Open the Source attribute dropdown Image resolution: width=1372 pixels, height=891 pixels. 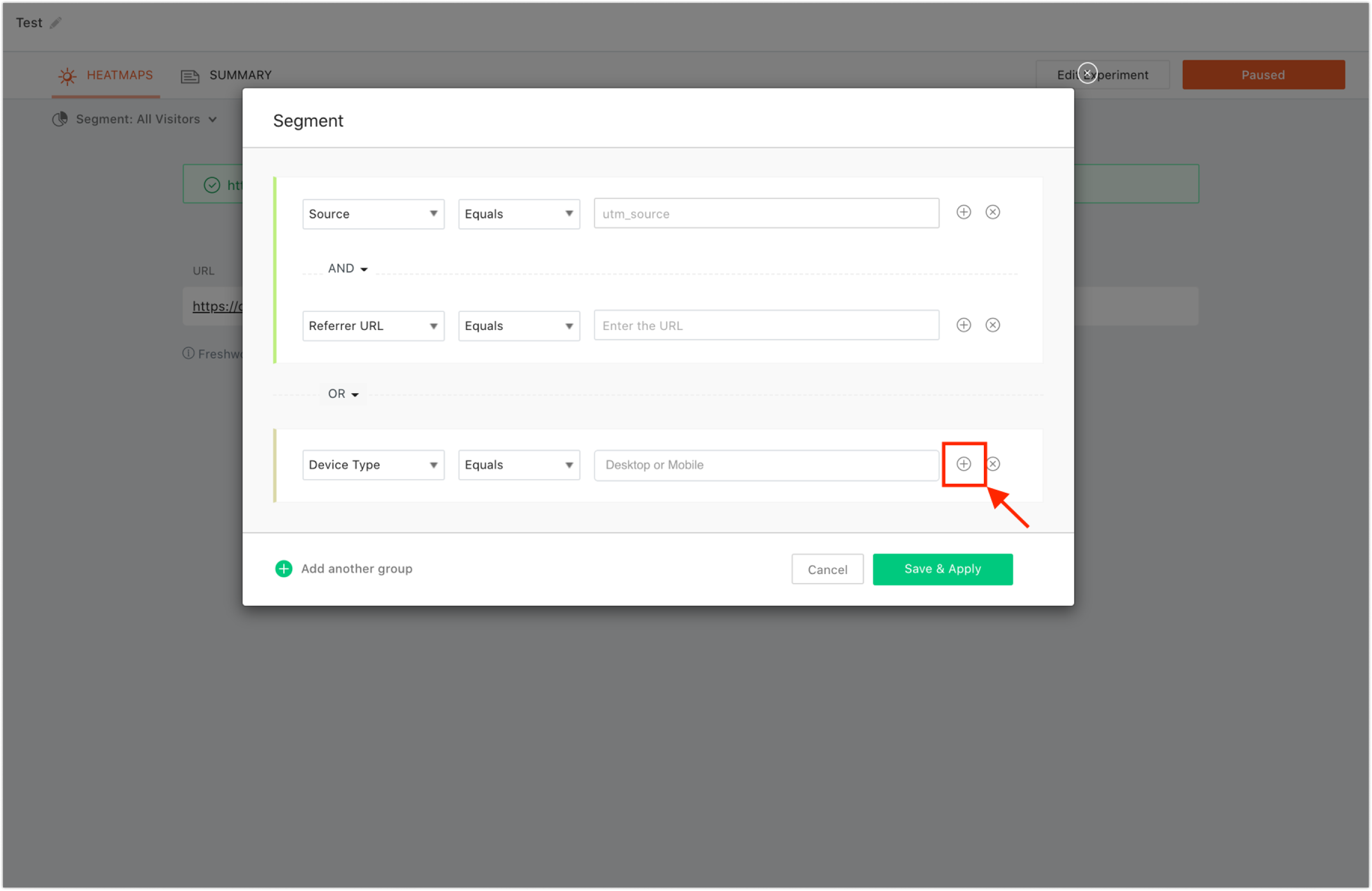(x=373, y=214)
